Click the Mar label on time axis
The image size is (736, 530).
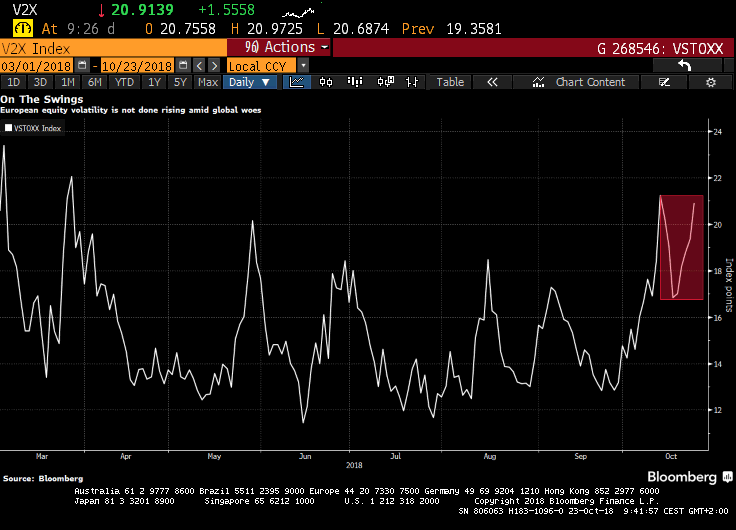point(42,456)
